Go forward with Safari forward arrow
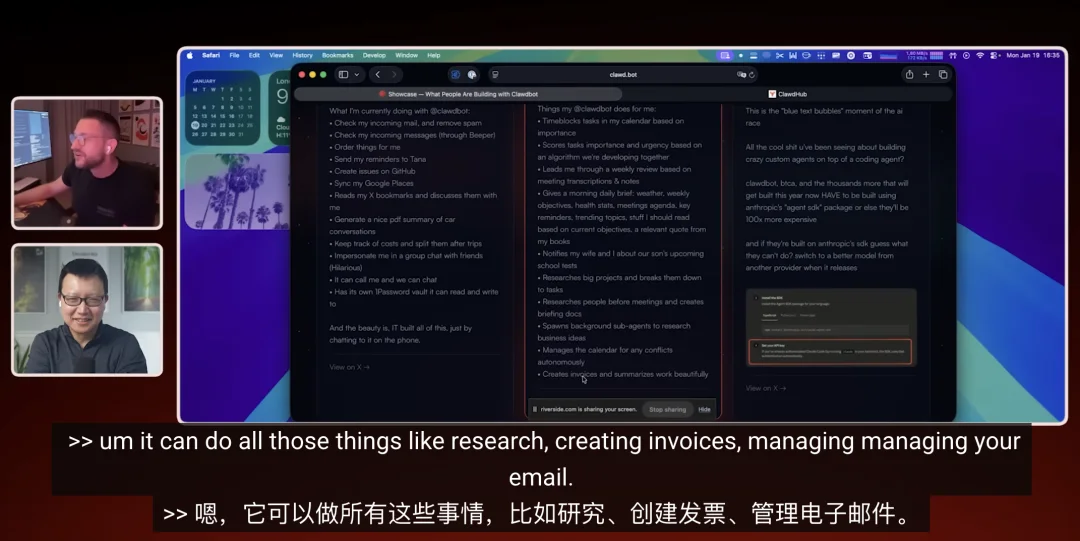The height and width of the screenshot is (541, 1080). click(394, 74)
